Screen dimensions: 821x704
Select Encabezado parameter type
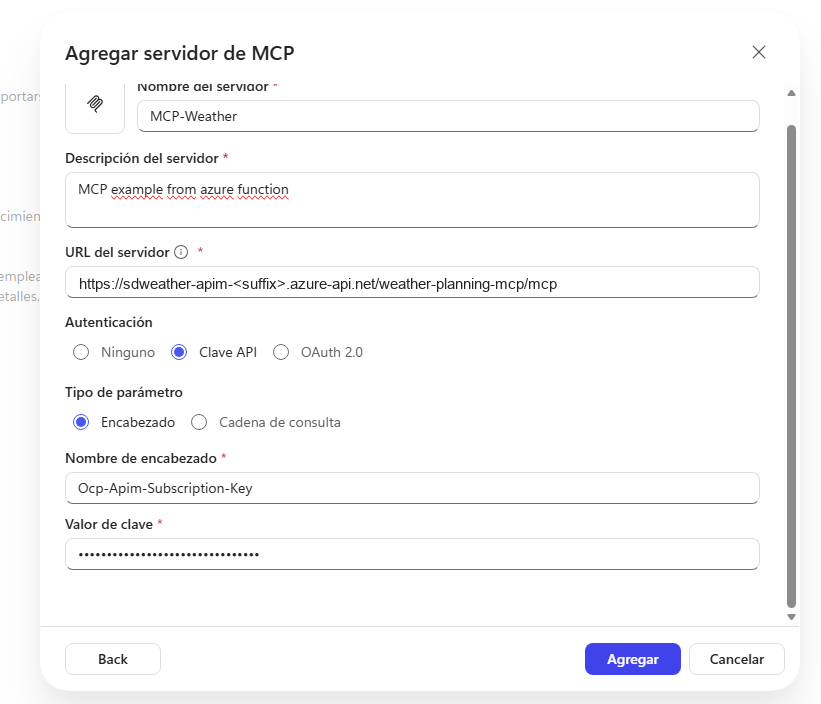[x=81, y=422]
